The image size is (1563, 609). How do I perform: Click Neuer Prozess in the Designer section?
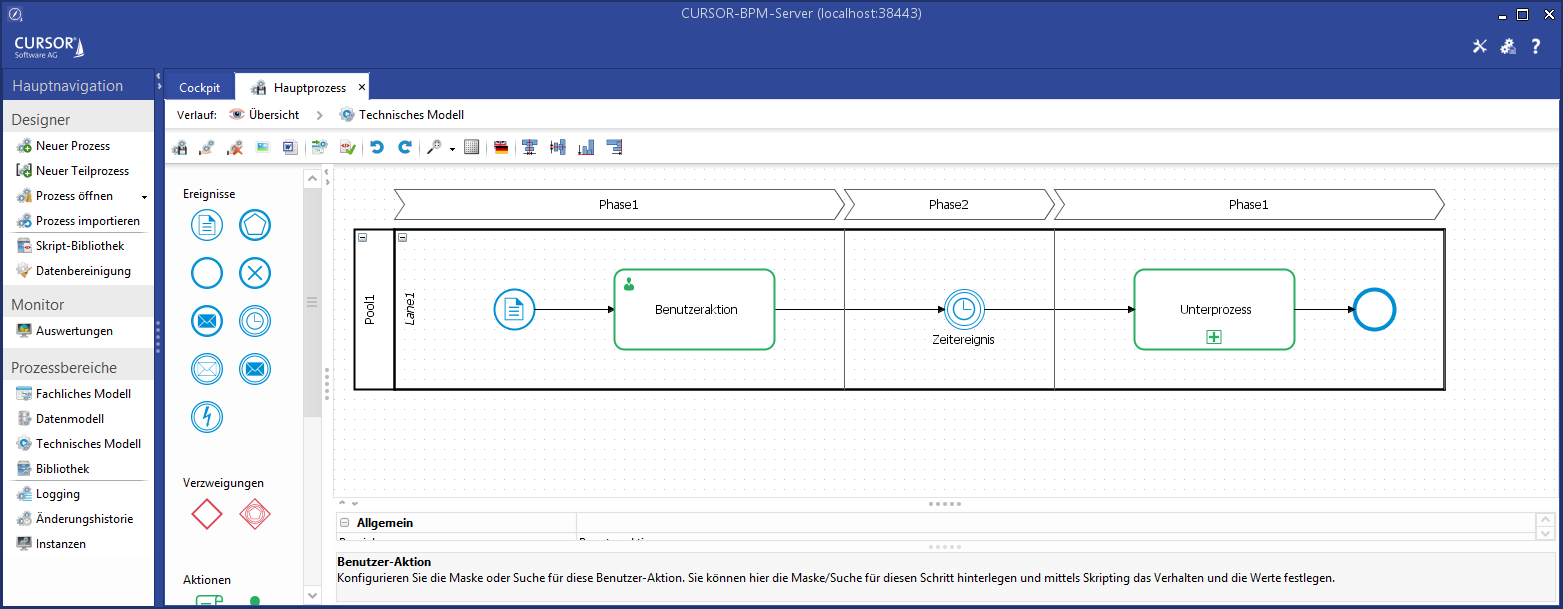[72, 146]
